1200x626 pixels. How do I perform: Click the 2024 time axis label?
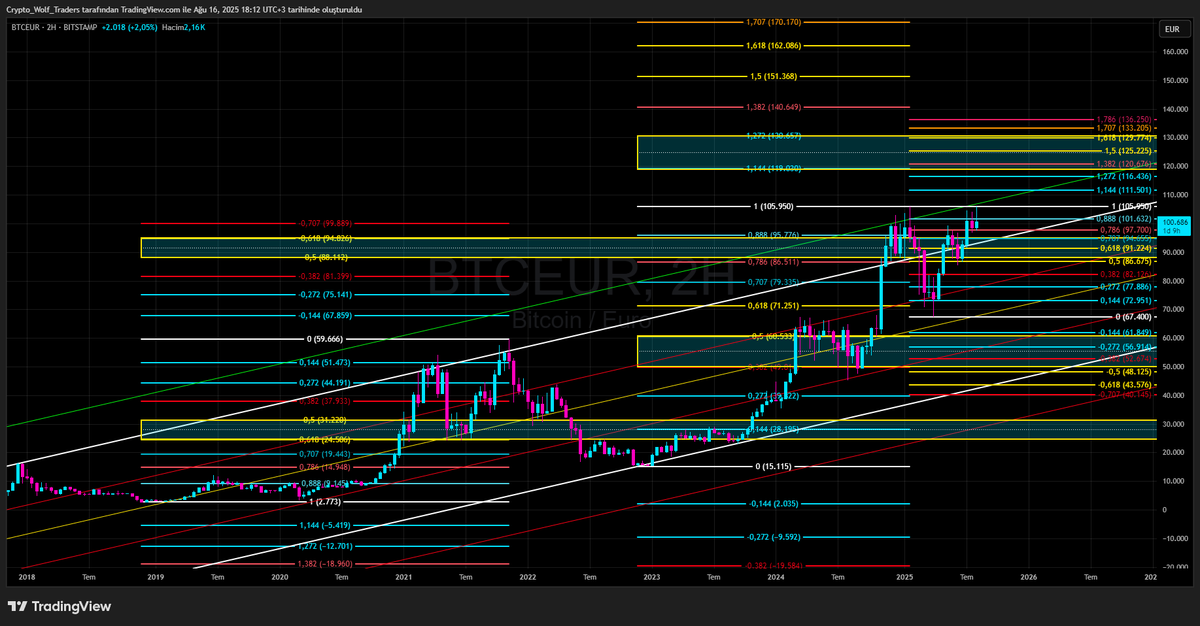click(x=776, y=577)
